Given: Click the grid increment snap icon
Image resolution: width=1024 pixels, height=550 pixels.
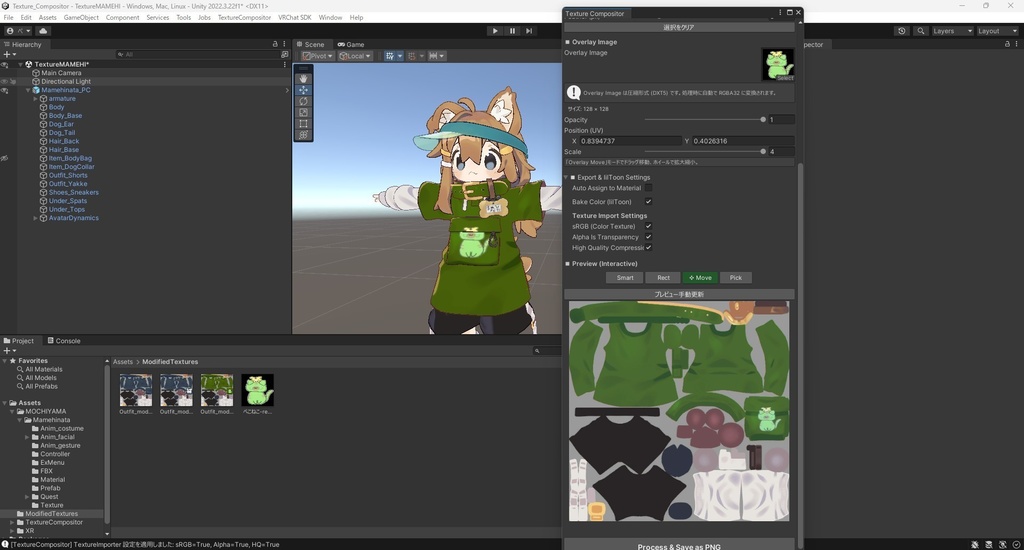Looking at the screenshot, I should 411,56.
